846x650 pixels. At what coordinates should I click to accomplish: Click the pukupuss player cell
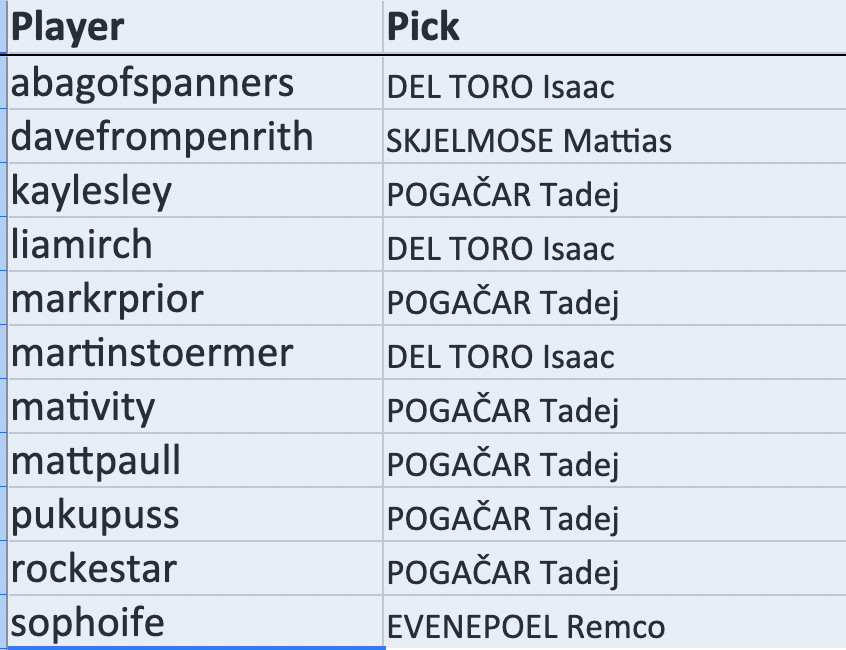pyautogui.click(x=195, y=516)
